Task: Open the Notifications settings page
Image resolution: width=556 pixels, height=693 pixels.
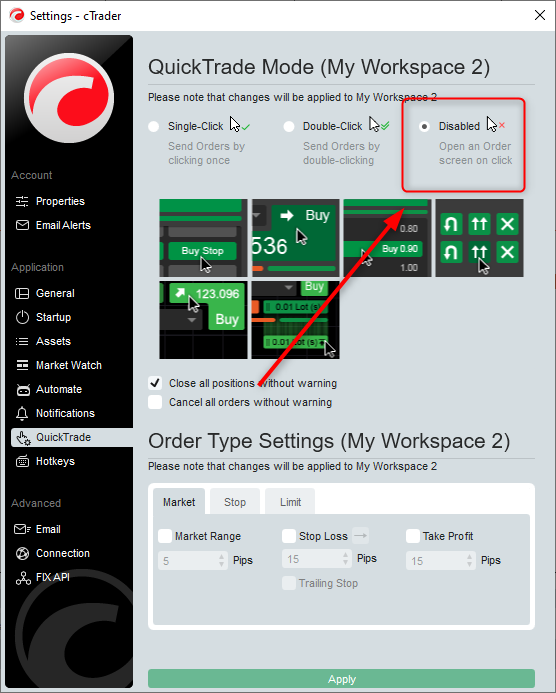Action: click(65, 413)
